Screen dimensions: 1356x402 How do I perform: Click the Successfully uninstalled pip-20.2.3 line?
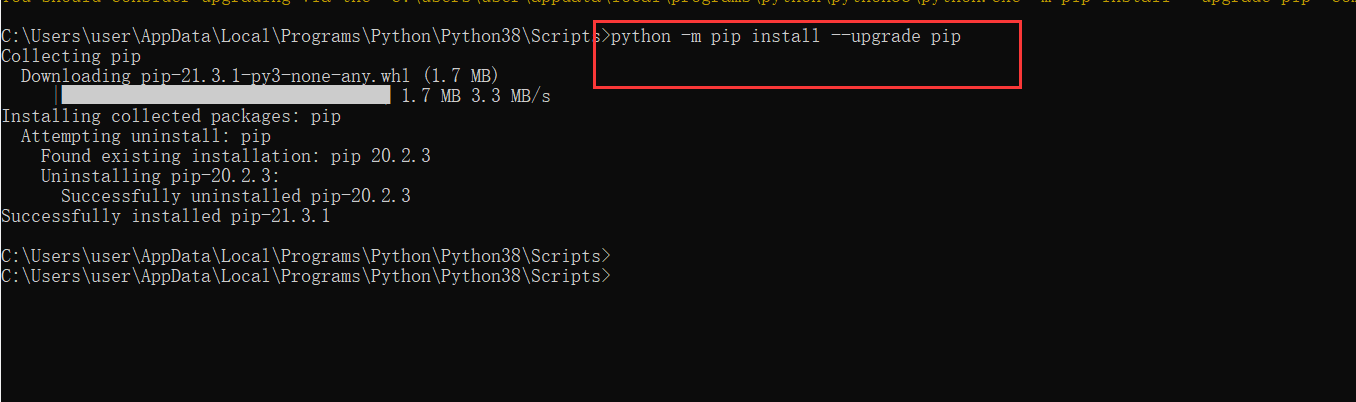pos(236,197)
